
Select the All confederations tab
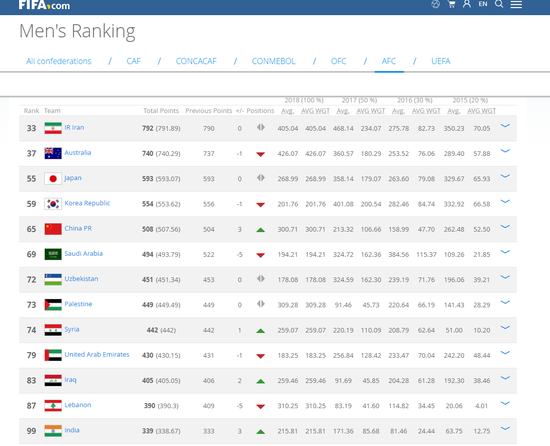[59, 61]
